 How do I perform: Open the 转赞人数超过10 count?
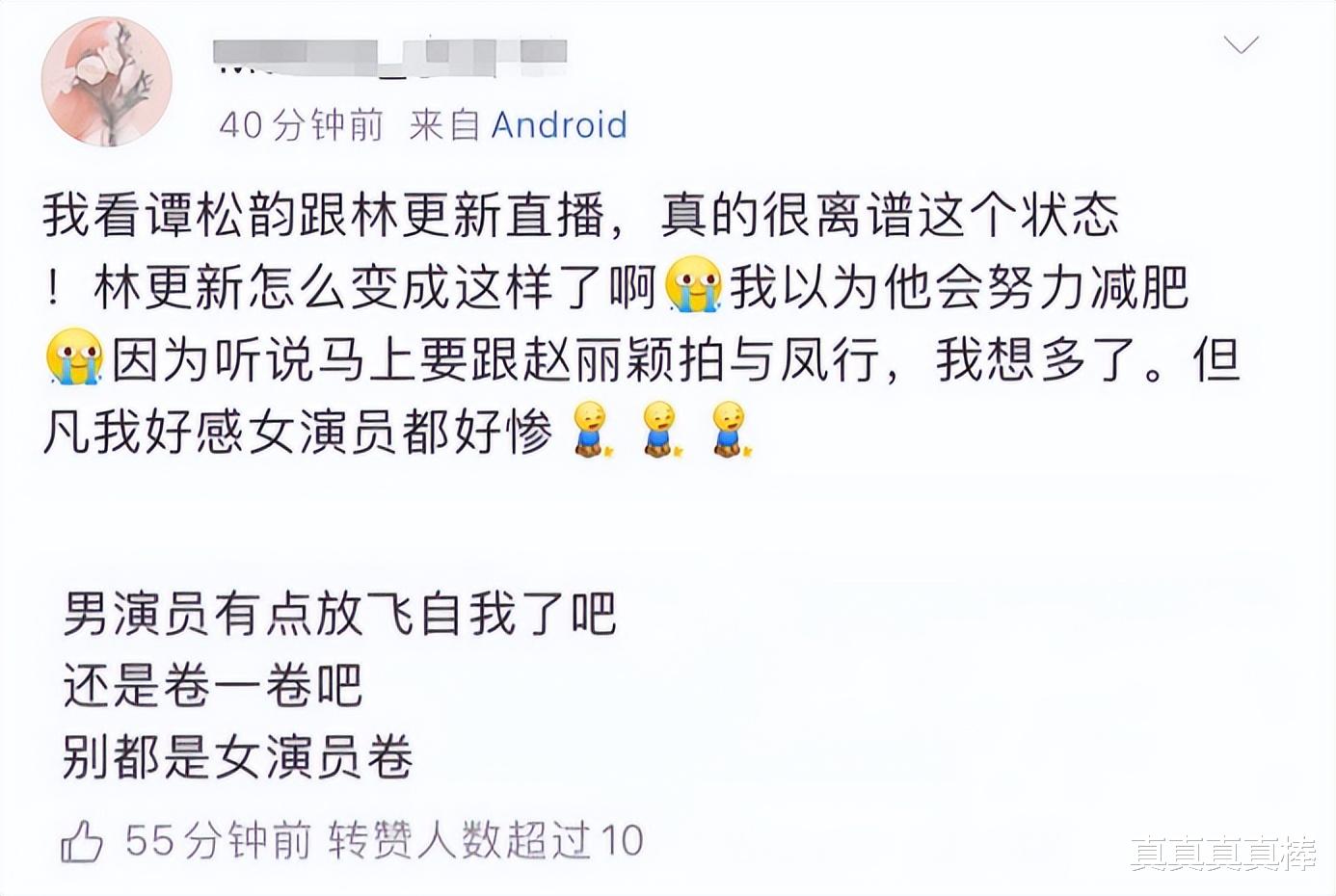pos(486,841)
